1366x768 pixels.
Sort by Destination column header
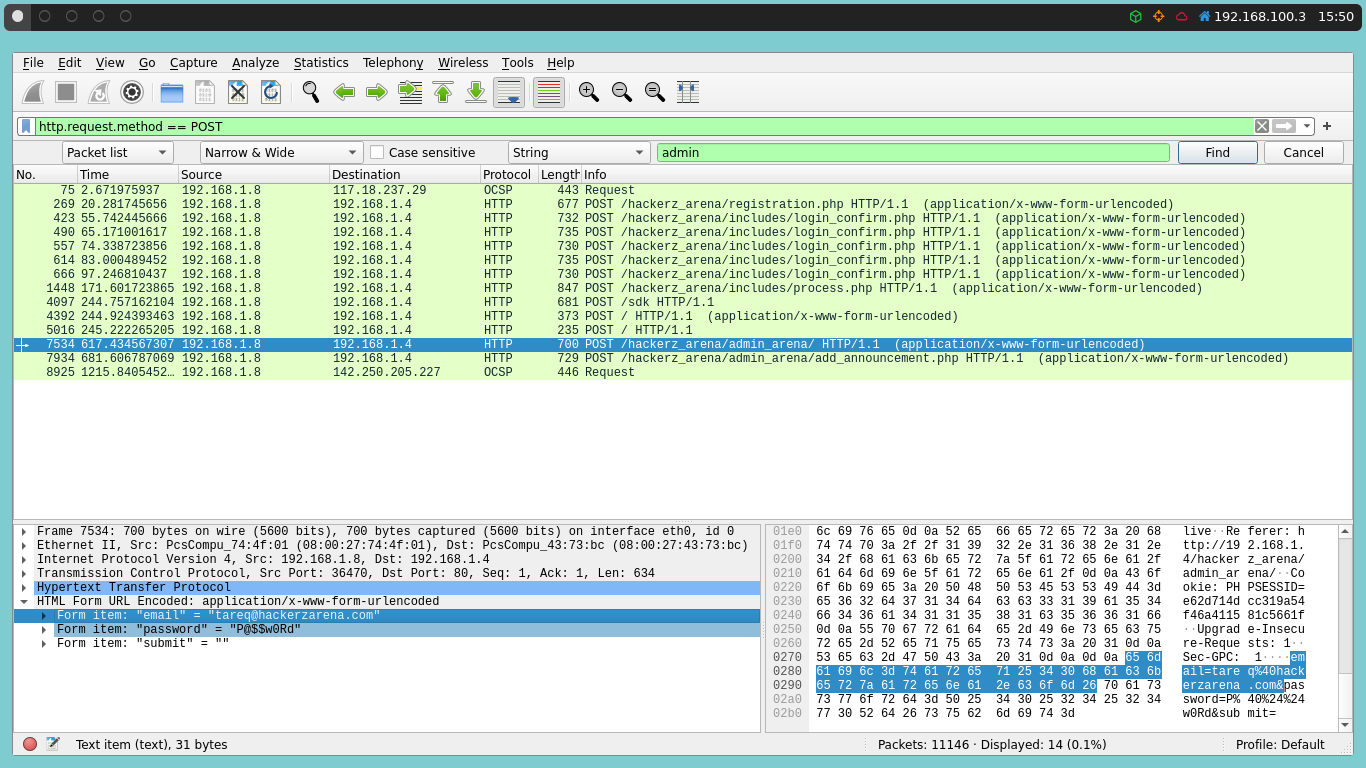pyautogui.click(x=405, y=174)
